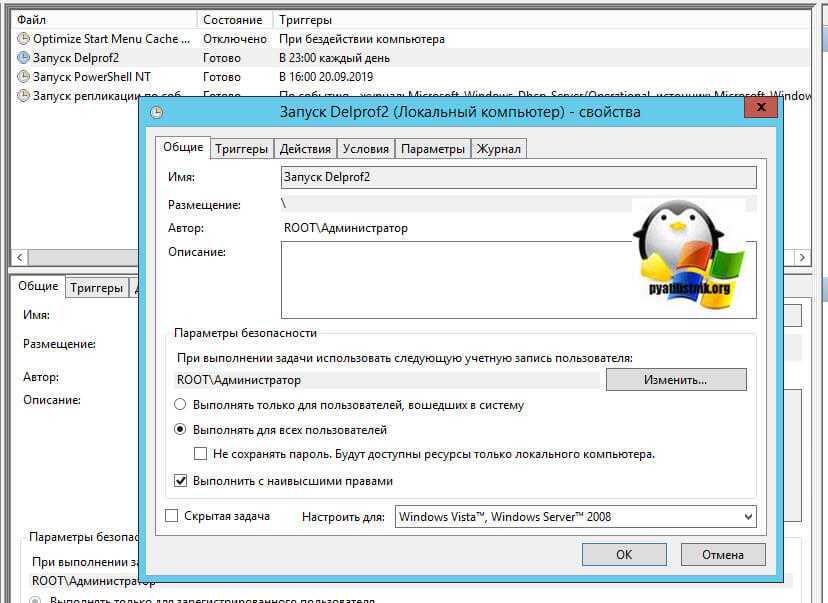Select 'Запуск PowerShell NT' task row

click(412, 77)
